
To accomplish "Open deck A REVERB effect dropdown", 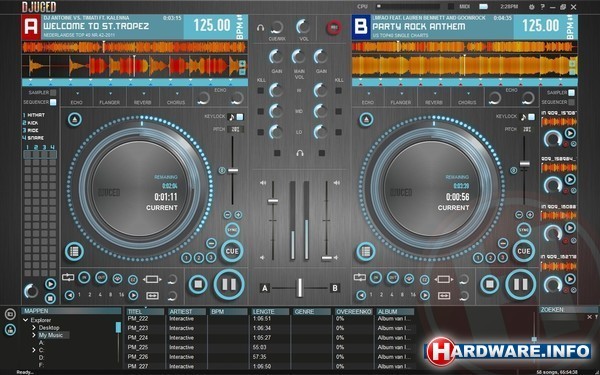I will [x=143, y=93].
